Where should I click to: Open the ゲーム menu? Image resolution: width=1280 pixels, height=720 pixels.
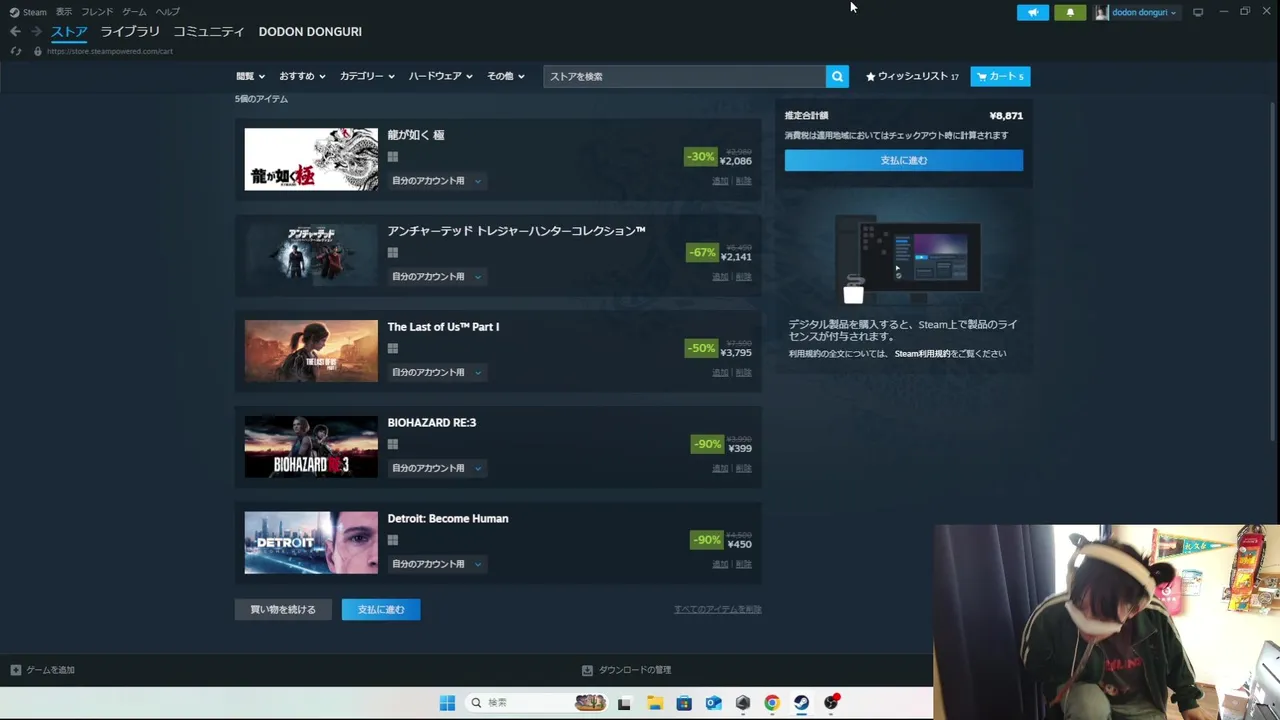tap(134, 12)
